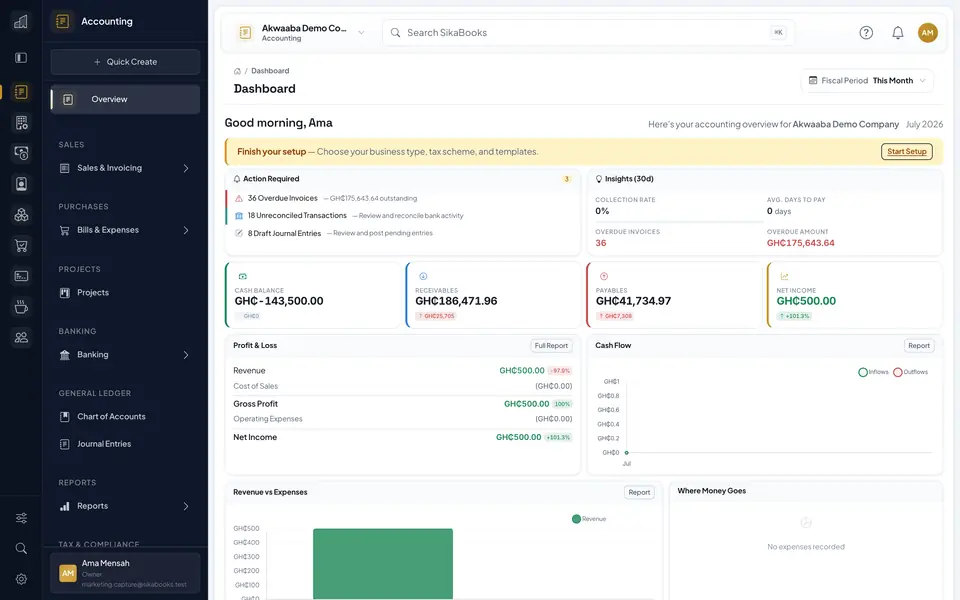Click the green revenue bar in chart
The width and height of the screenshot is (960, 600).
click(x=383, y=564)
